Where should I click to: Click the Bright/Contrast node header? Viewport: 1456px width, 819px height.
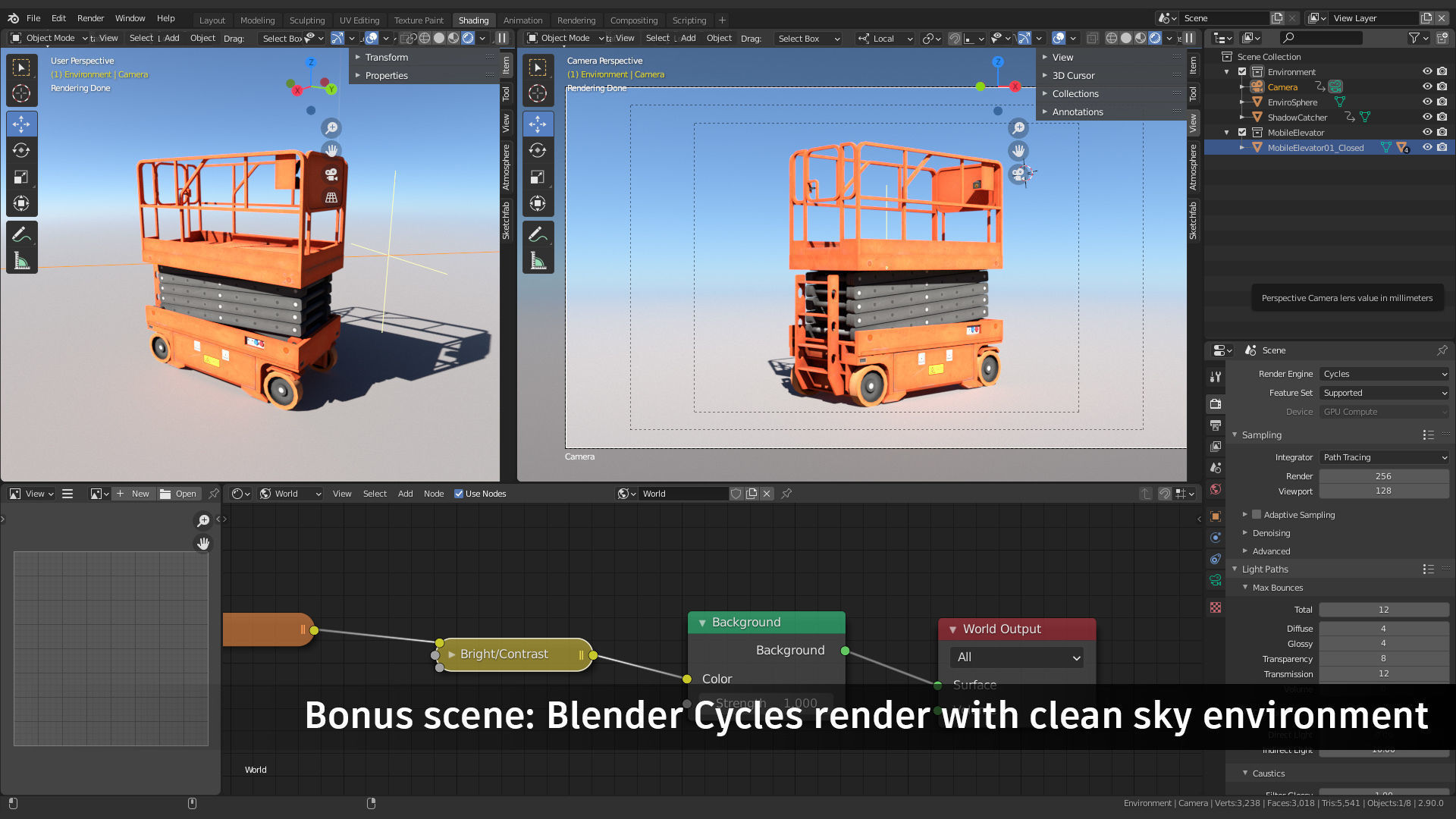514,654
